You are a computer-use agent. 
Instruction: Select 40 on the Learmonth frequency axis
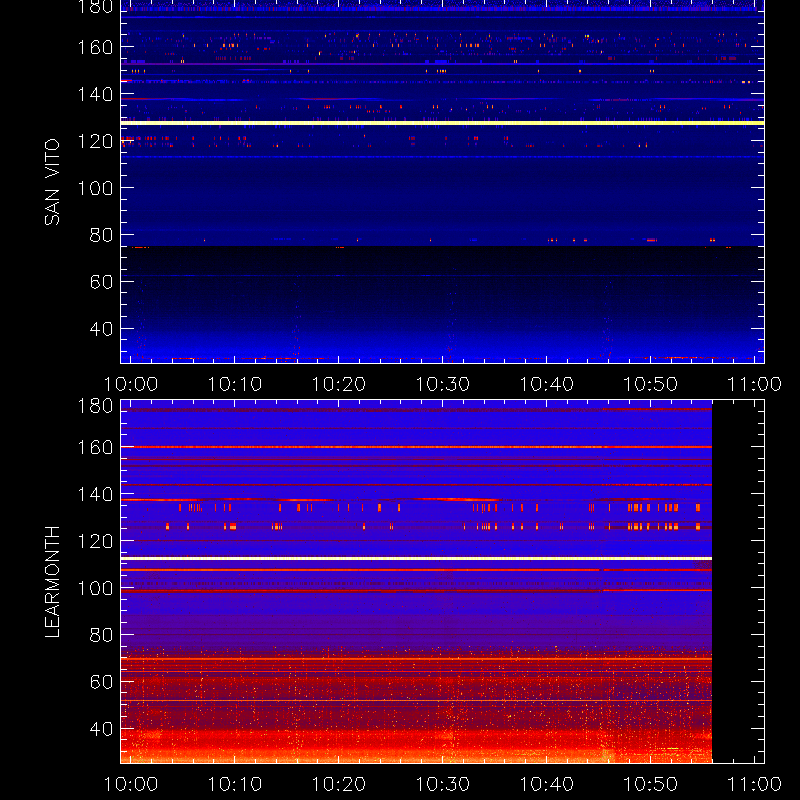tap(101, 729)
